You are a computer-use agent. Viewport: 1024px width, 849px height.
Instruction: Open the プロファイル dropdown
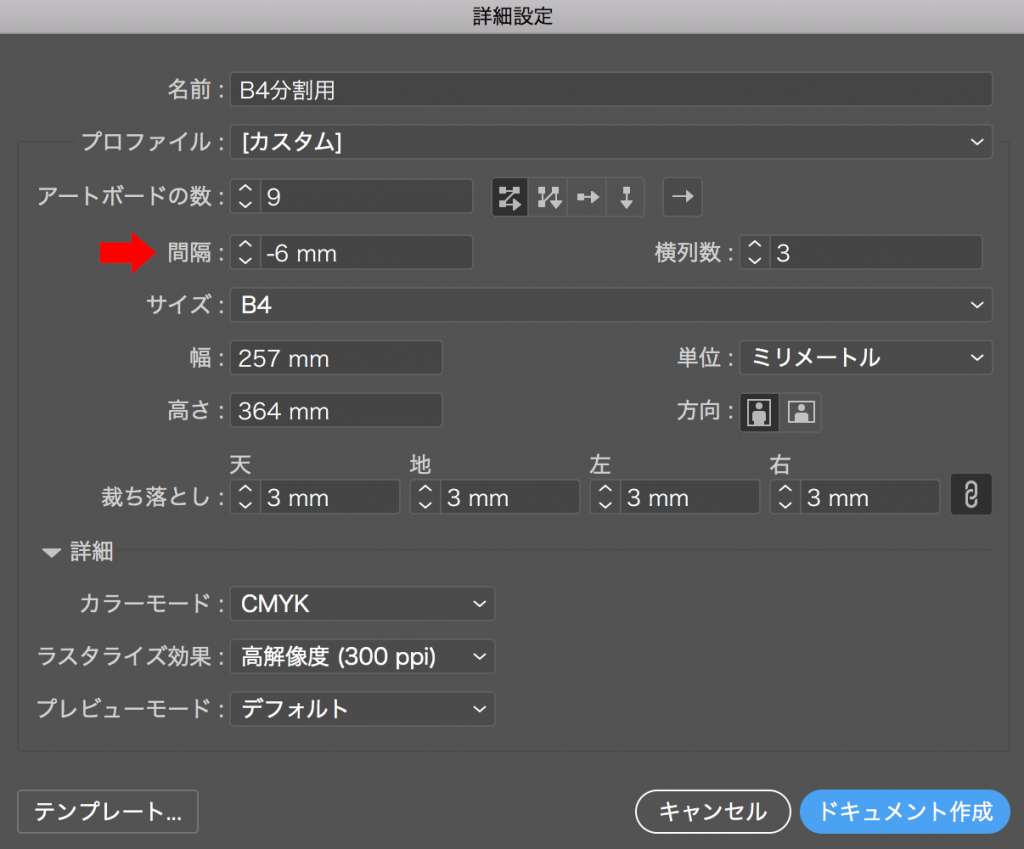pyautogui.click(x=610, y=142)
